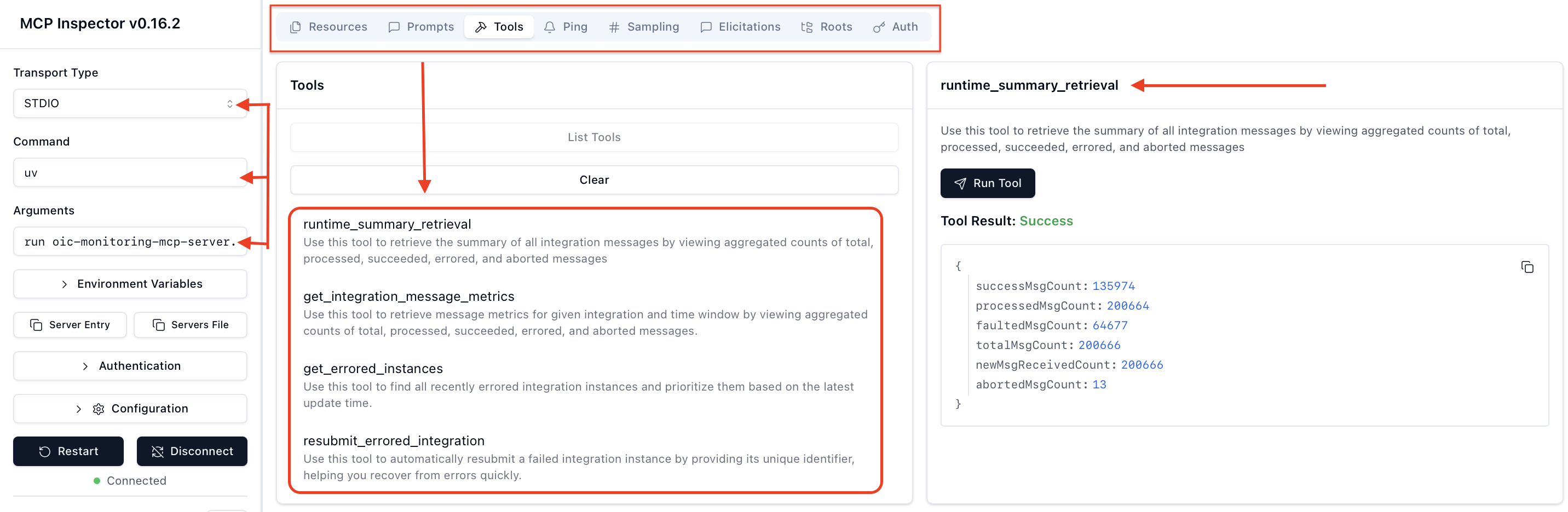Viewport: 1568px width, 512px height.
Task: Expand the Authentication section
Action: point(130,365)
